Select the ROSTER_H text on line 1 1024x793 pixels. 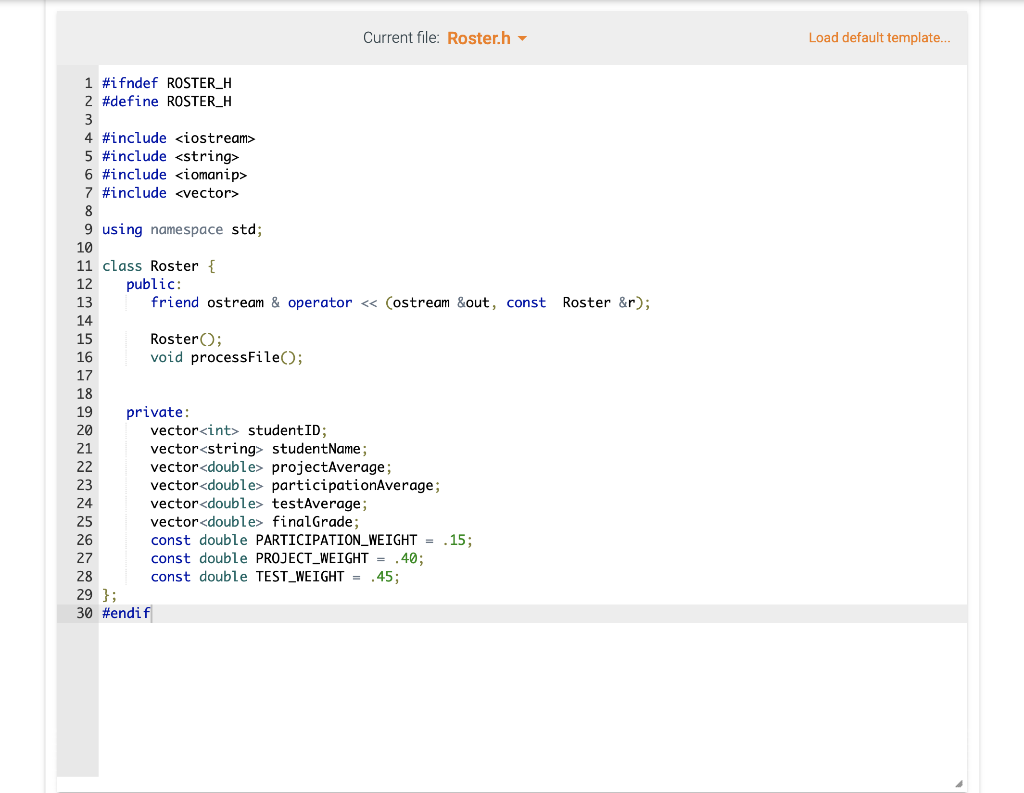pos(197,82)
